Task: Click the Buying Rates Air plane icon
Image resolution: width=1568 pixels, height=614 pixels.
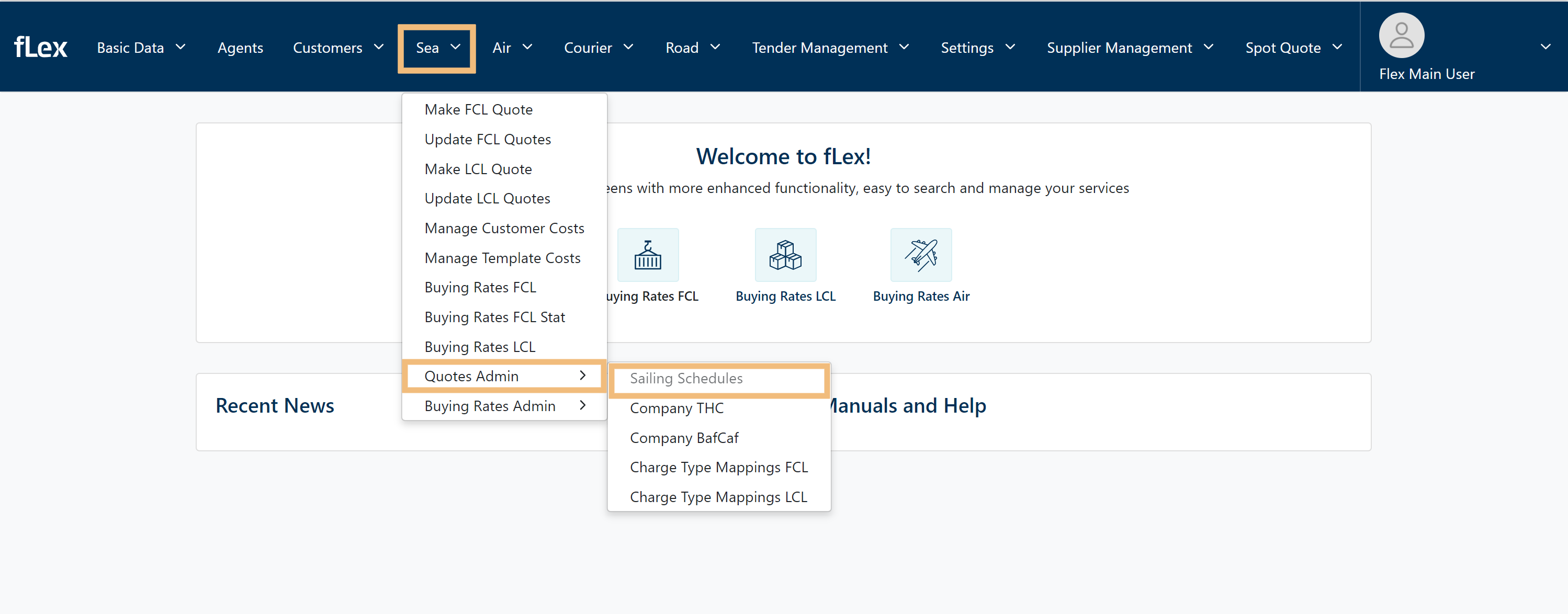Action: pos(920,254)
